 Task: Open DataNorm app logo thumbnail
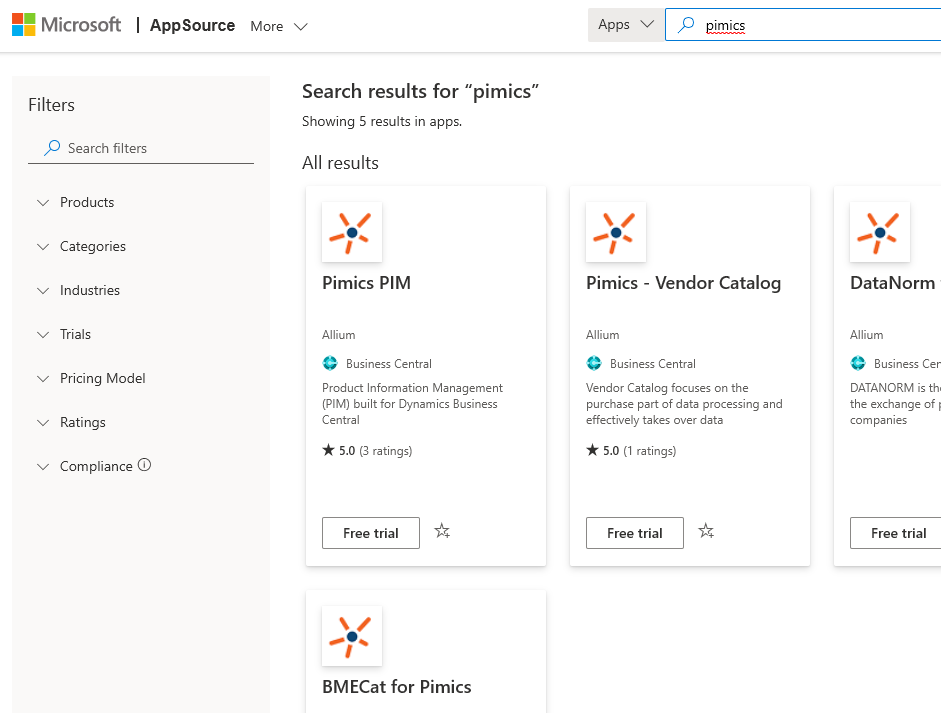coord(880,232)
